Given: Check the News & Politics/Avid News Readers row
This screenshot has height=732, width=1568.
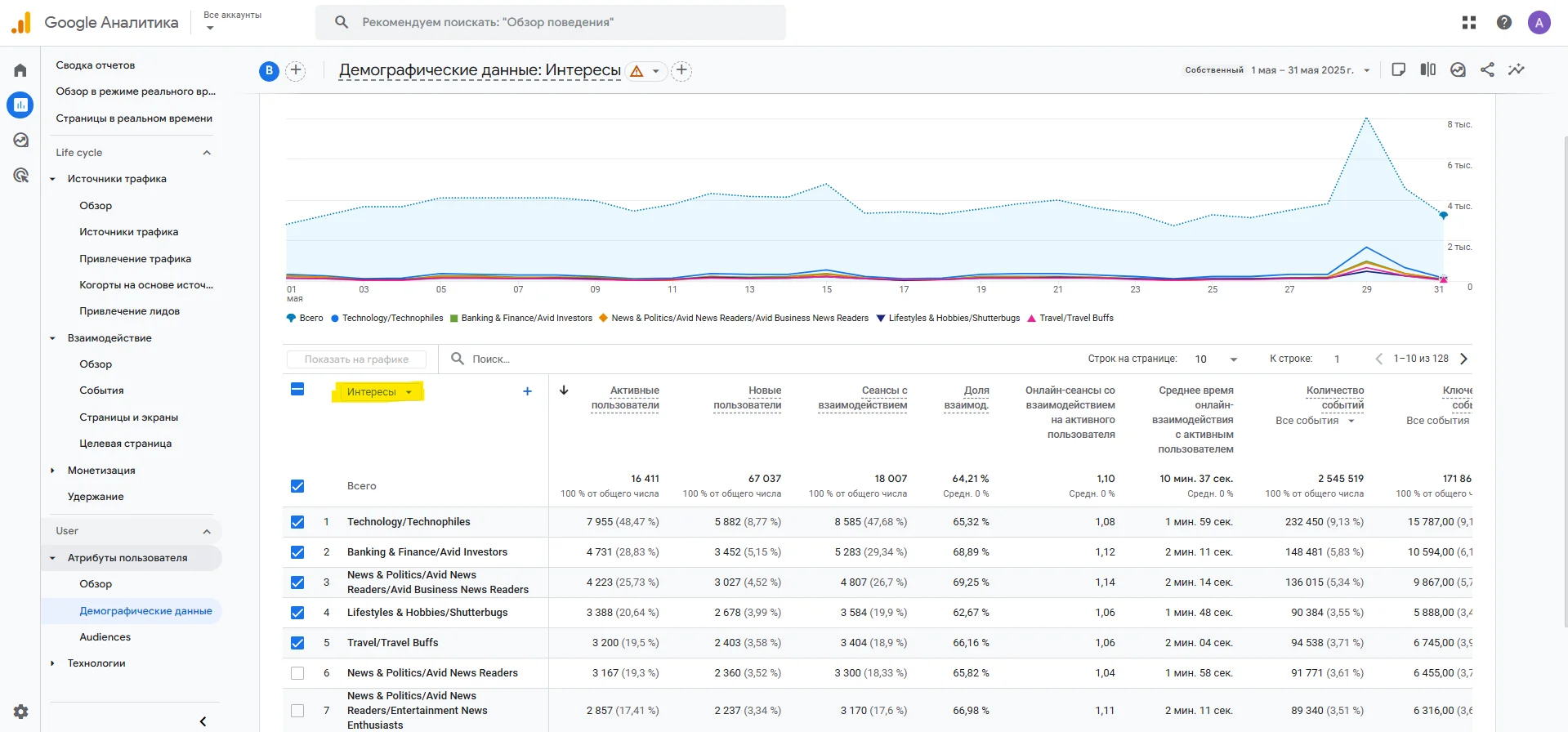Looking at the screenshot, I should pos(297,673).
